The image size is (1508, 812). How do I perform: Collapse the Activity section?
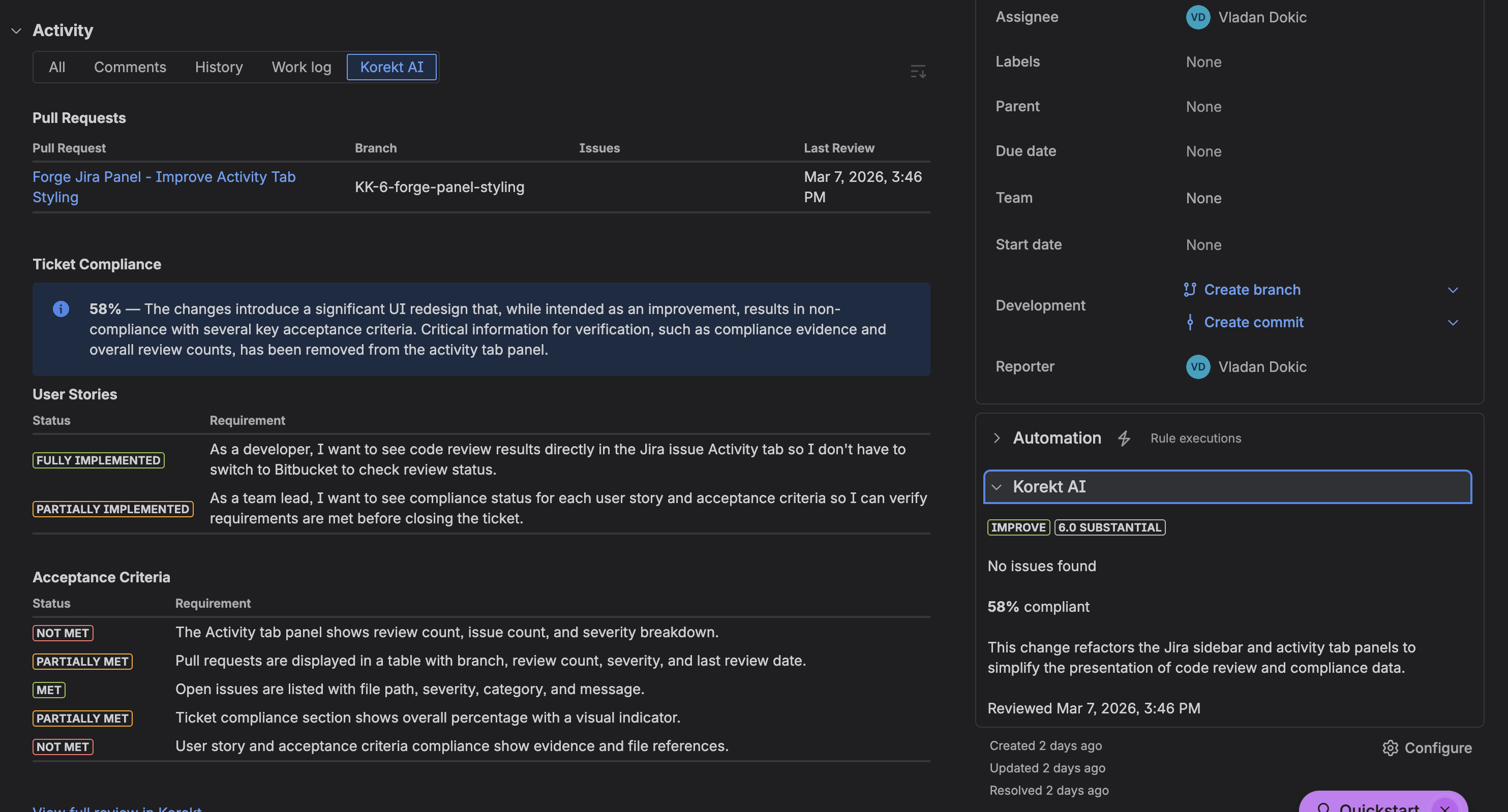pyautogui.click(x=16, y=30)
